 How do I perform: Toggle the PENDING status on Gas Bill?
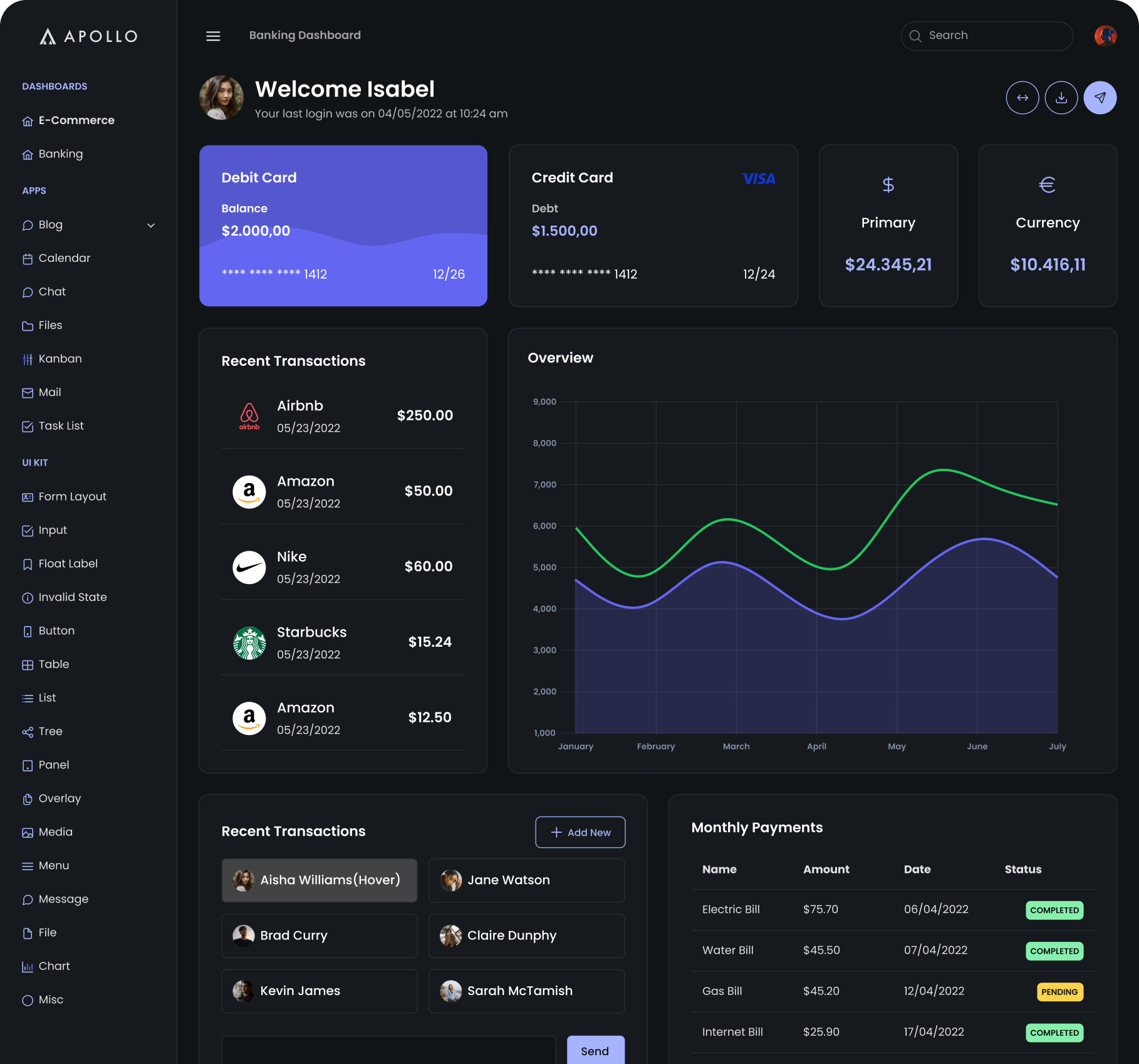[x=1059, y=992]
